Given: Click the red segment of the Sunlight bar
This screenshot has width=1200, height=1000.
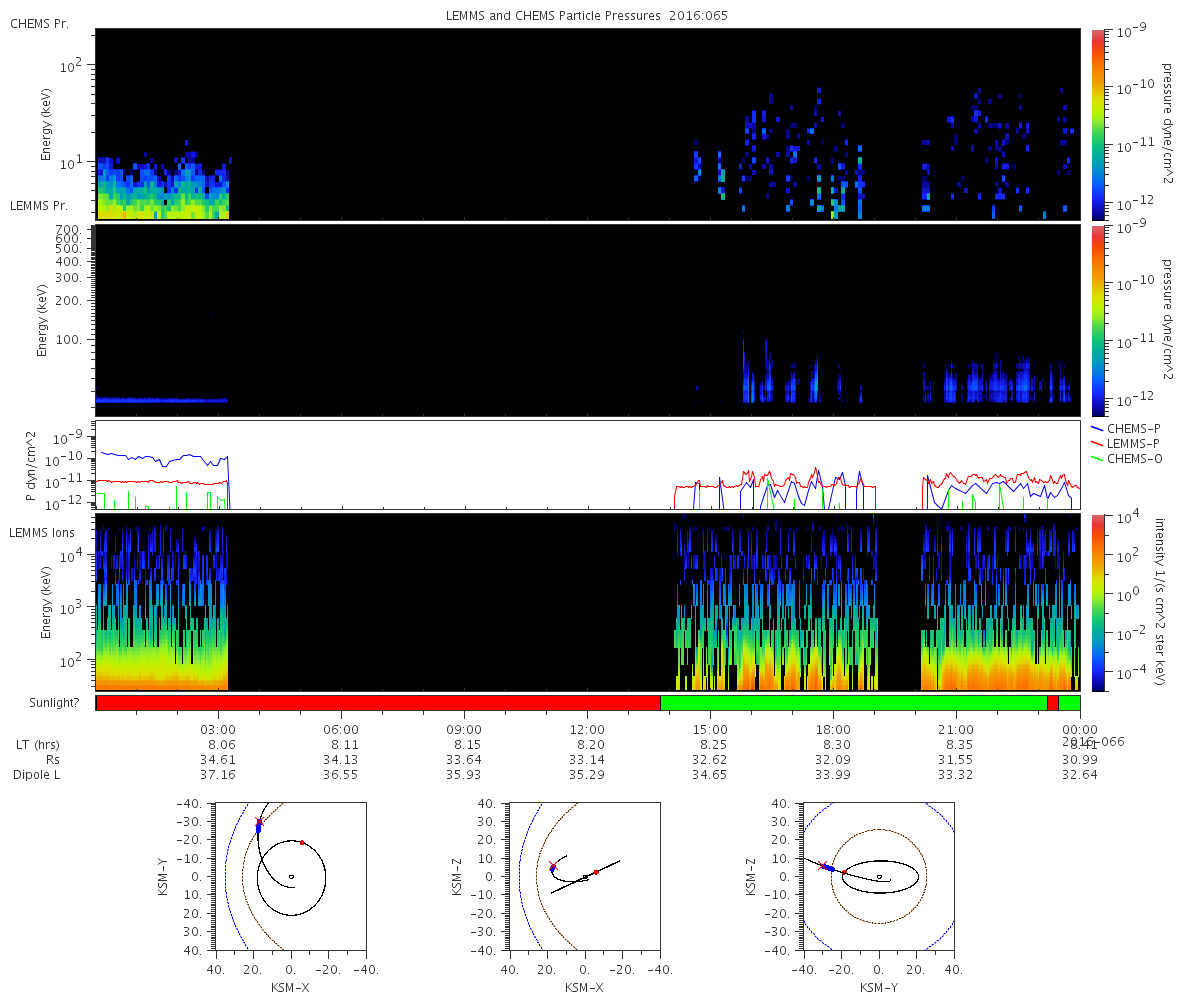Looking at the screenshot, I should (378, 703).
